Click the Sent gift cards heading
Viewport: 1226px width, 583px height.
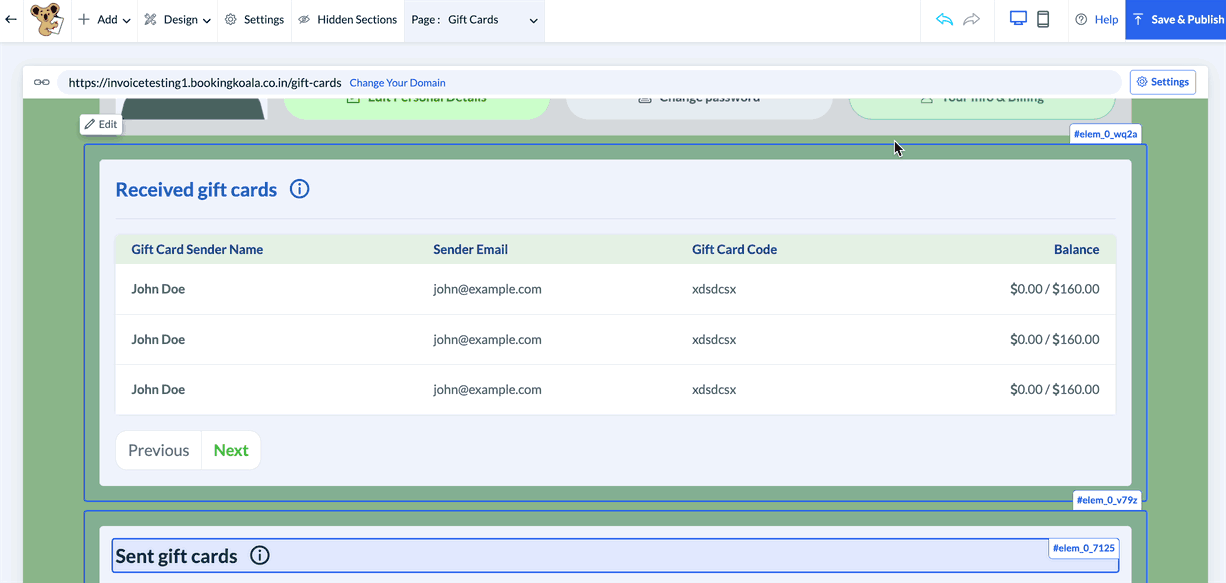click(x=176, y=556)
